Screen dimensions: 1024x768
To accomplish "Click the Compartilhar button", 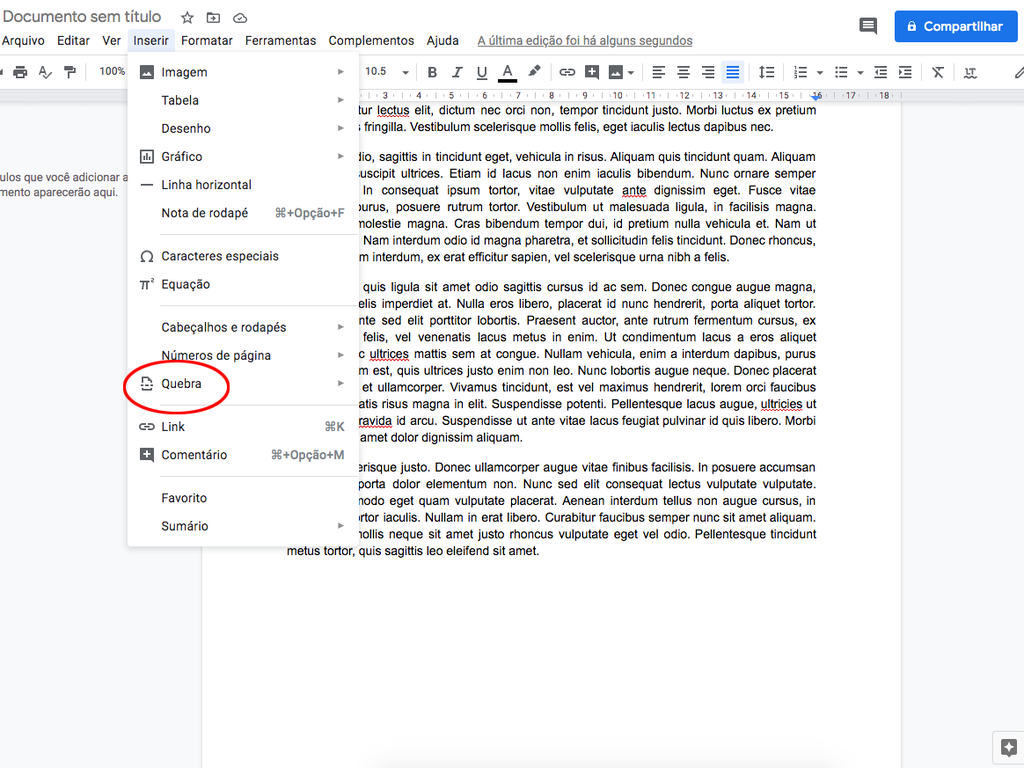I will pyautogui.click(x=955, y=26).
